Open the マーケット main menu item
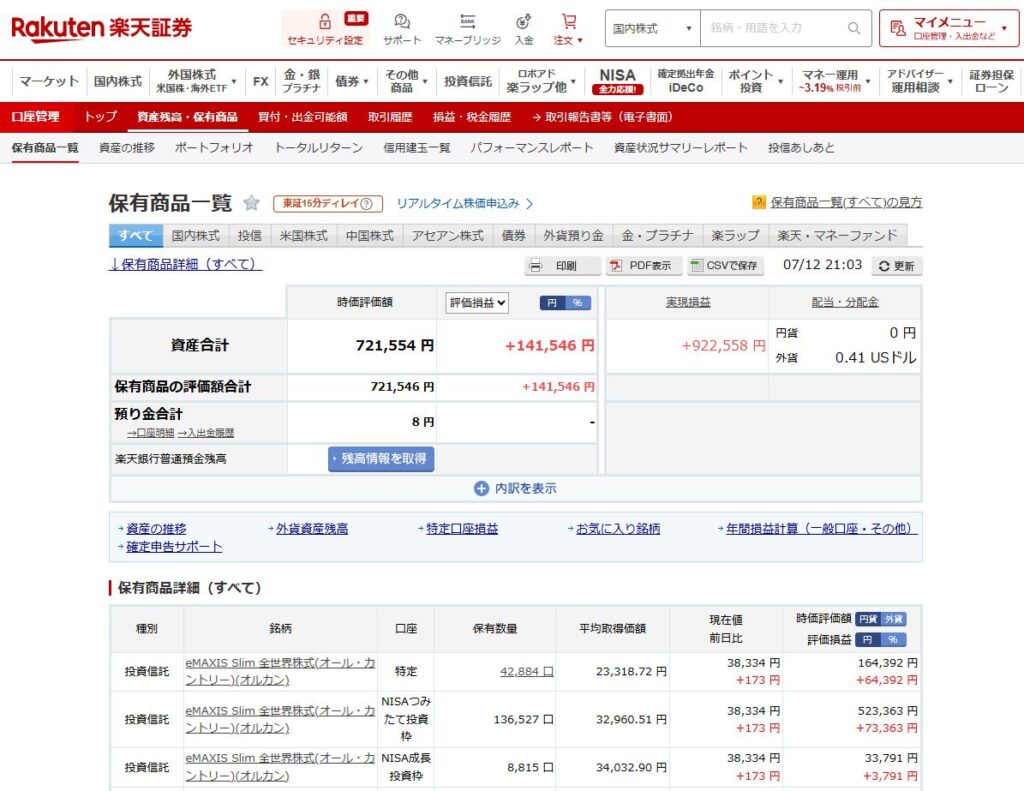The height and width of the screenshot is (791, 1024). point(49,81)
